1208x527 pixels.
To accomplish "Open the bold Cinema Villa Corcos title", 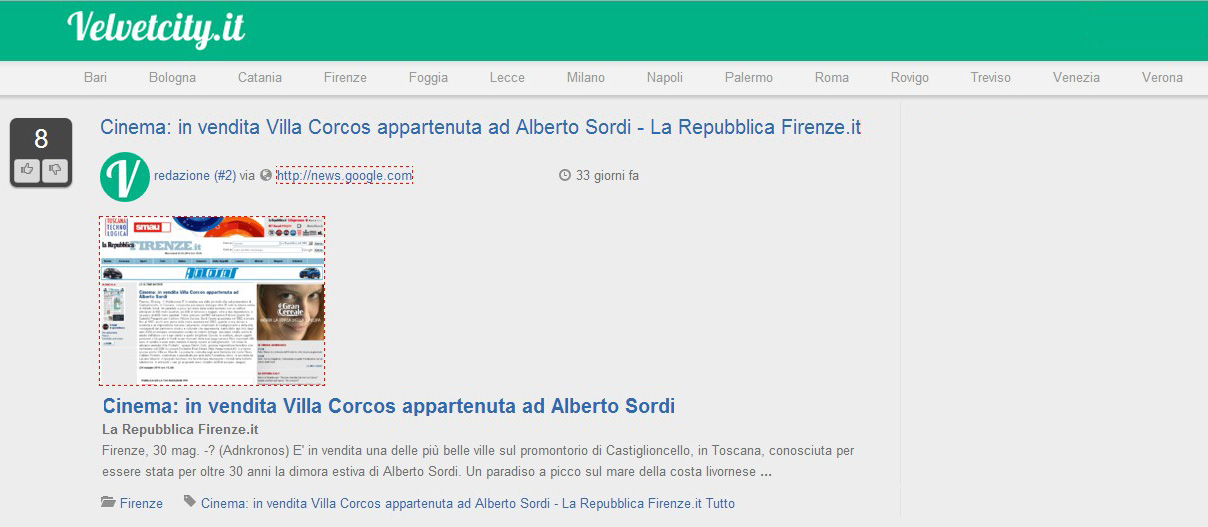I will (389, 406).
